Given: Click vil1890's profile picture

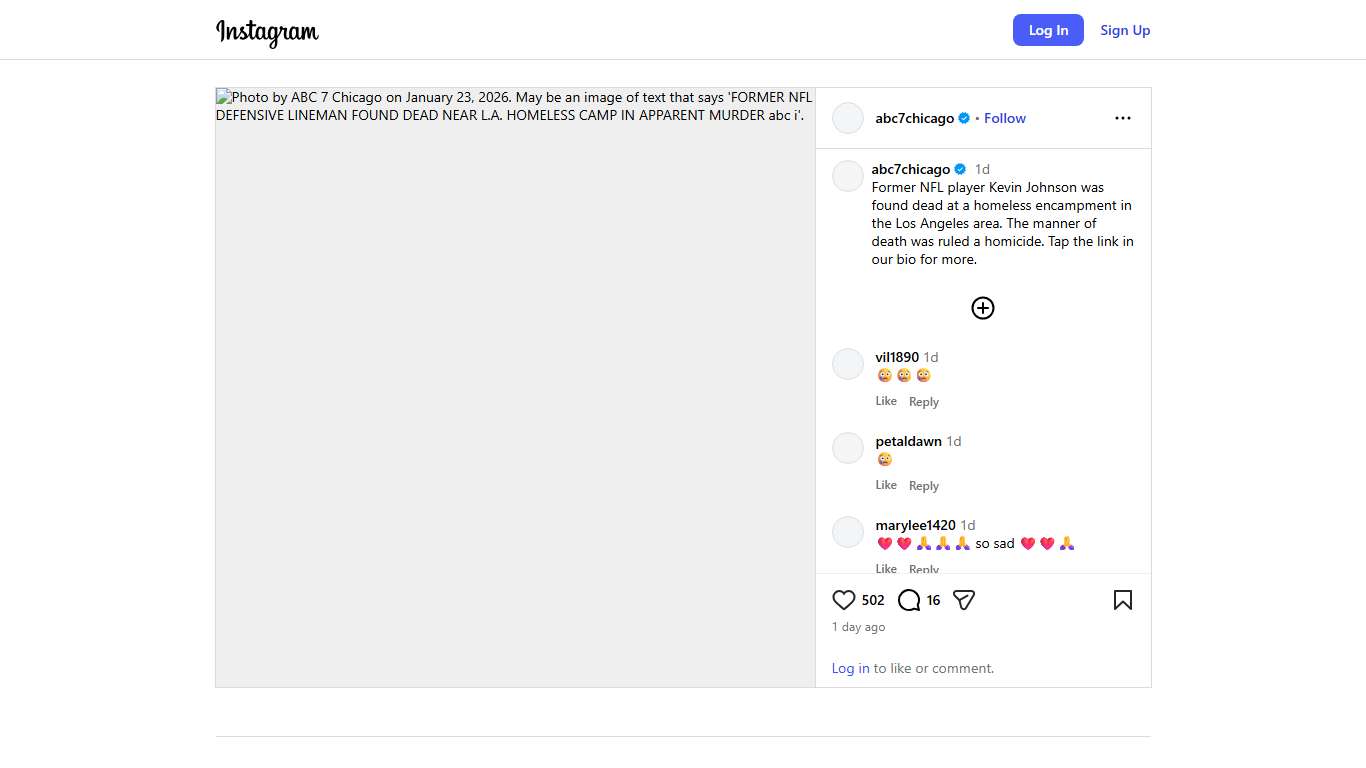Looking at the screenshot, I should [848, 364].
